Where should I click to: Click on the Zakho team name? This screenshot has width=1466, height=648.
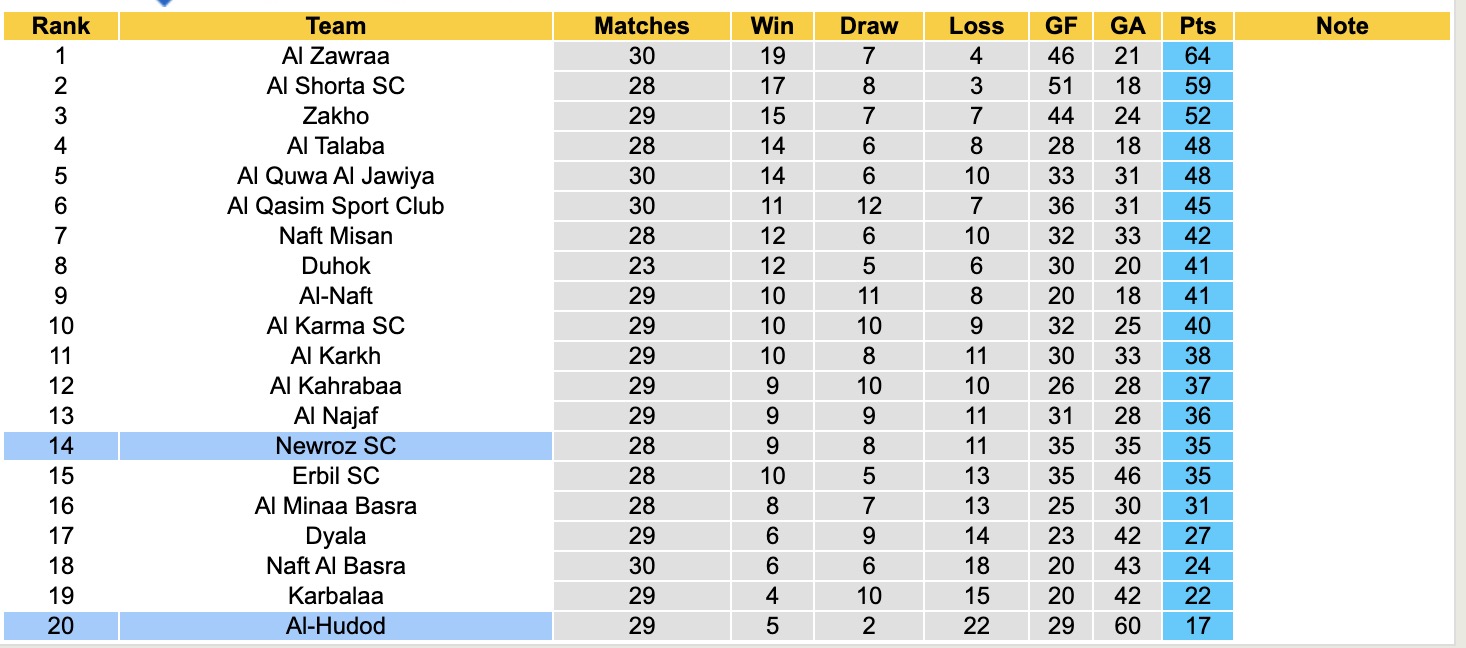[x=335, y=116]
